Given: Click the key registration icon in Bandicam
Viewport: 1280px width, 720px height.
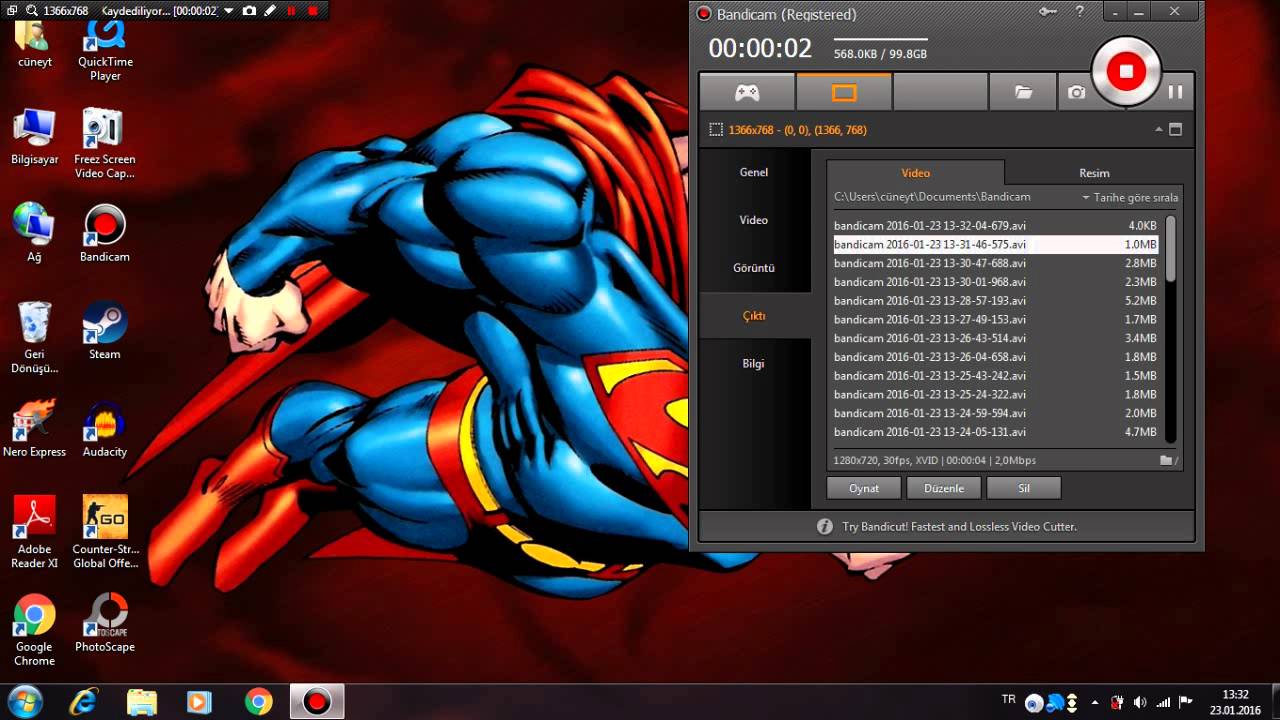Looking at the screenshot, I should (1048, 12).
